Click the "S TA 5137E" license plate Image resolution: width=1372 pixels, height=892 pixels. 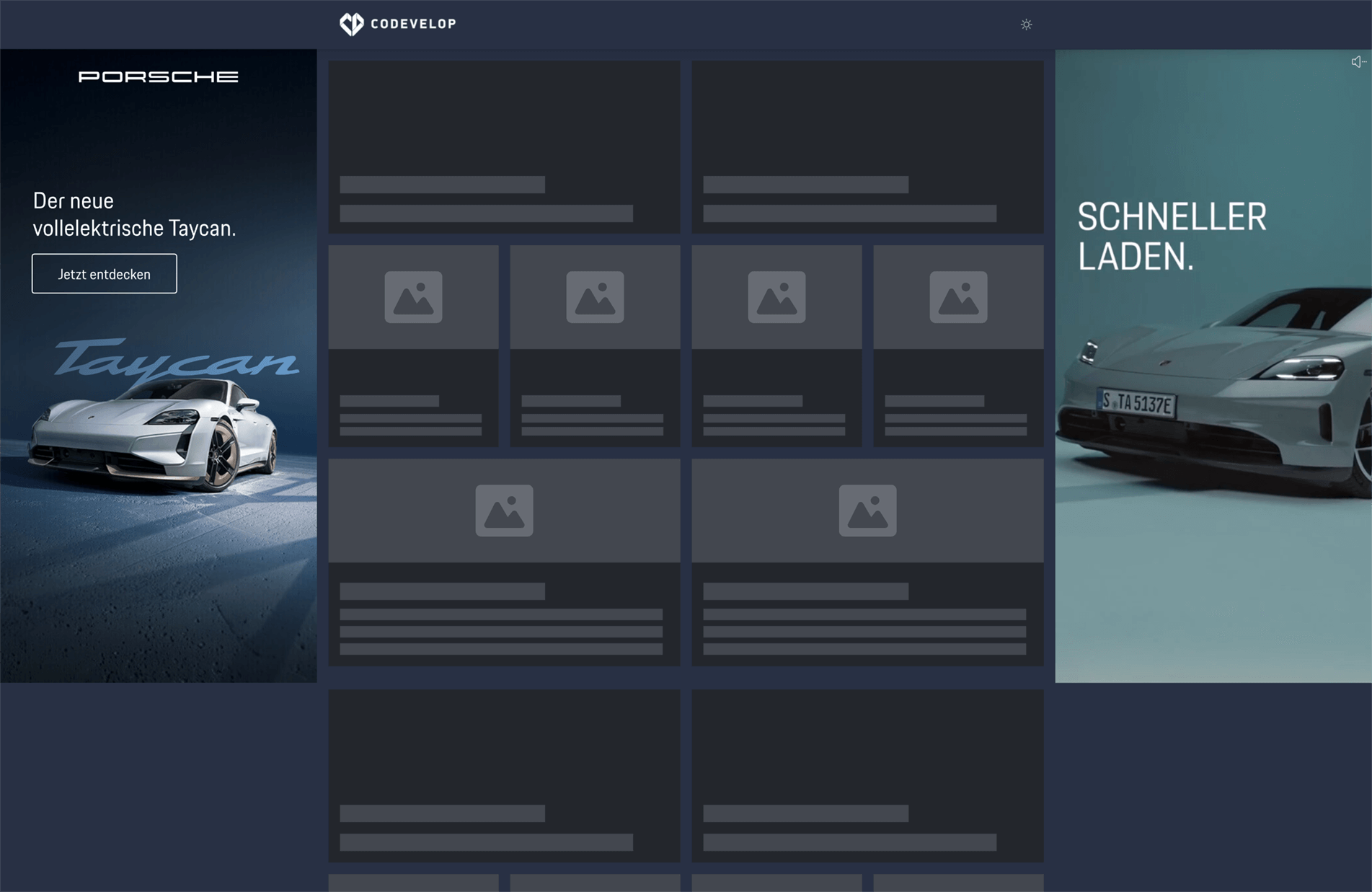pos(1136,403)
